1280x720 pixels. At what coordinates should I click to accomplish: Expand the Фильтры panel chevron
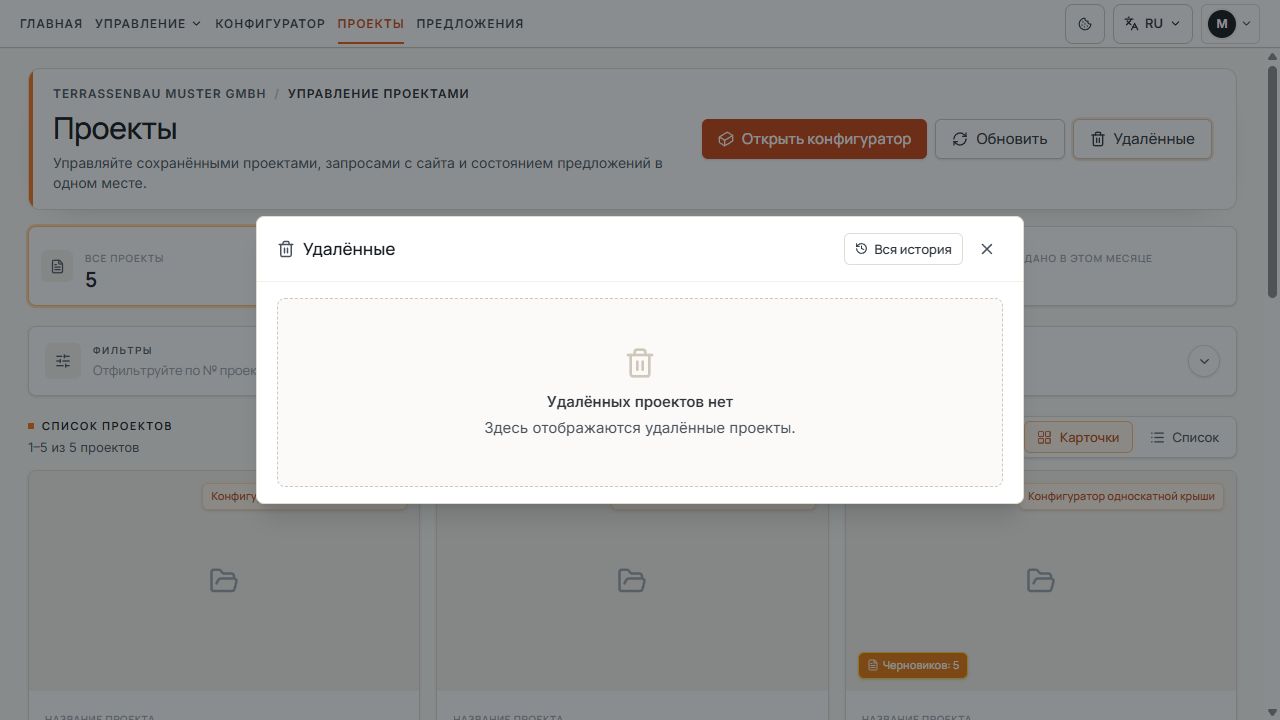(x=1204, y=361)
